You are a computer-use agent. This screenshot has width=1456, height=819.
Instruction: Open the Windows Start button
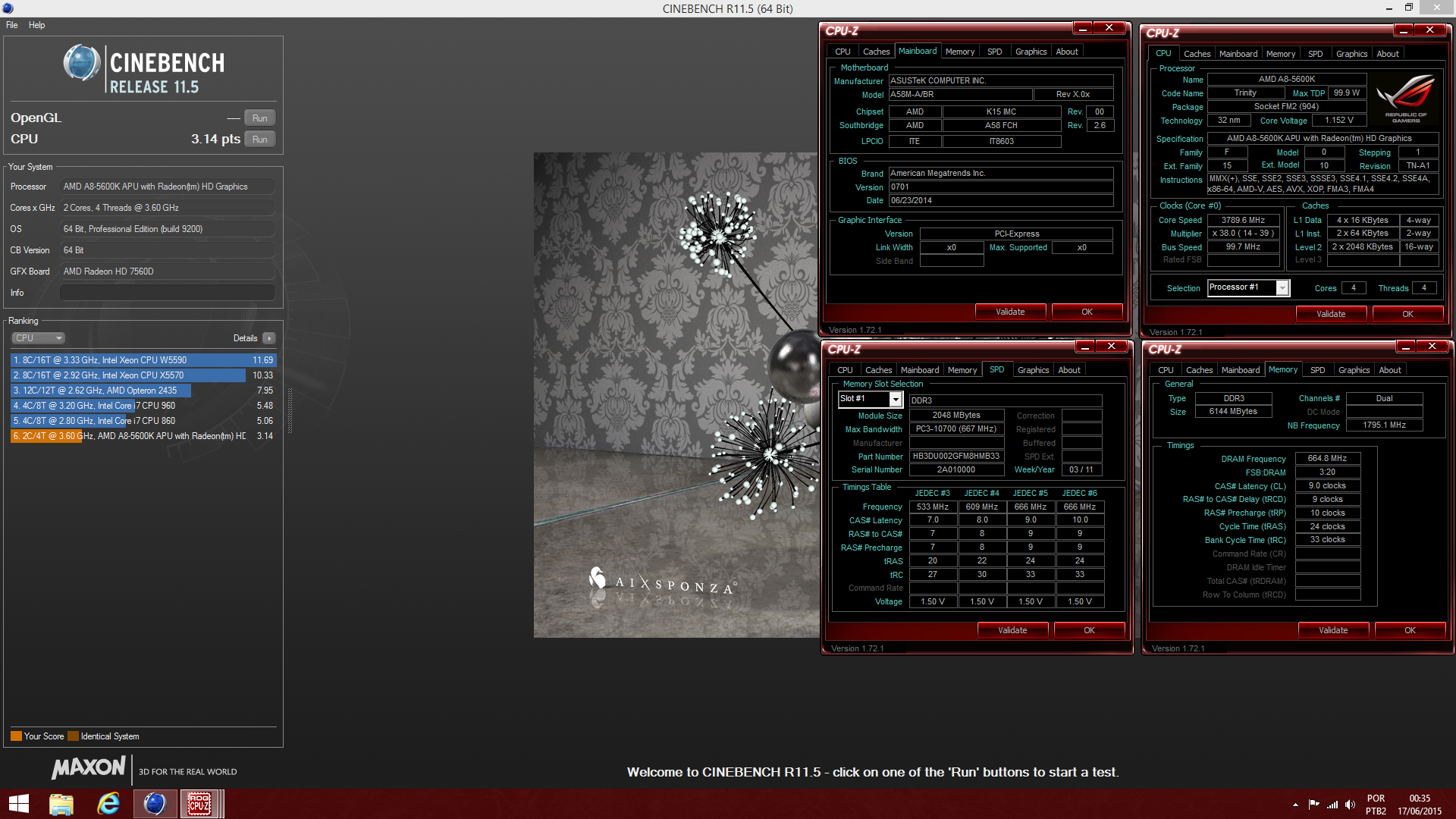tap(19, 804)
